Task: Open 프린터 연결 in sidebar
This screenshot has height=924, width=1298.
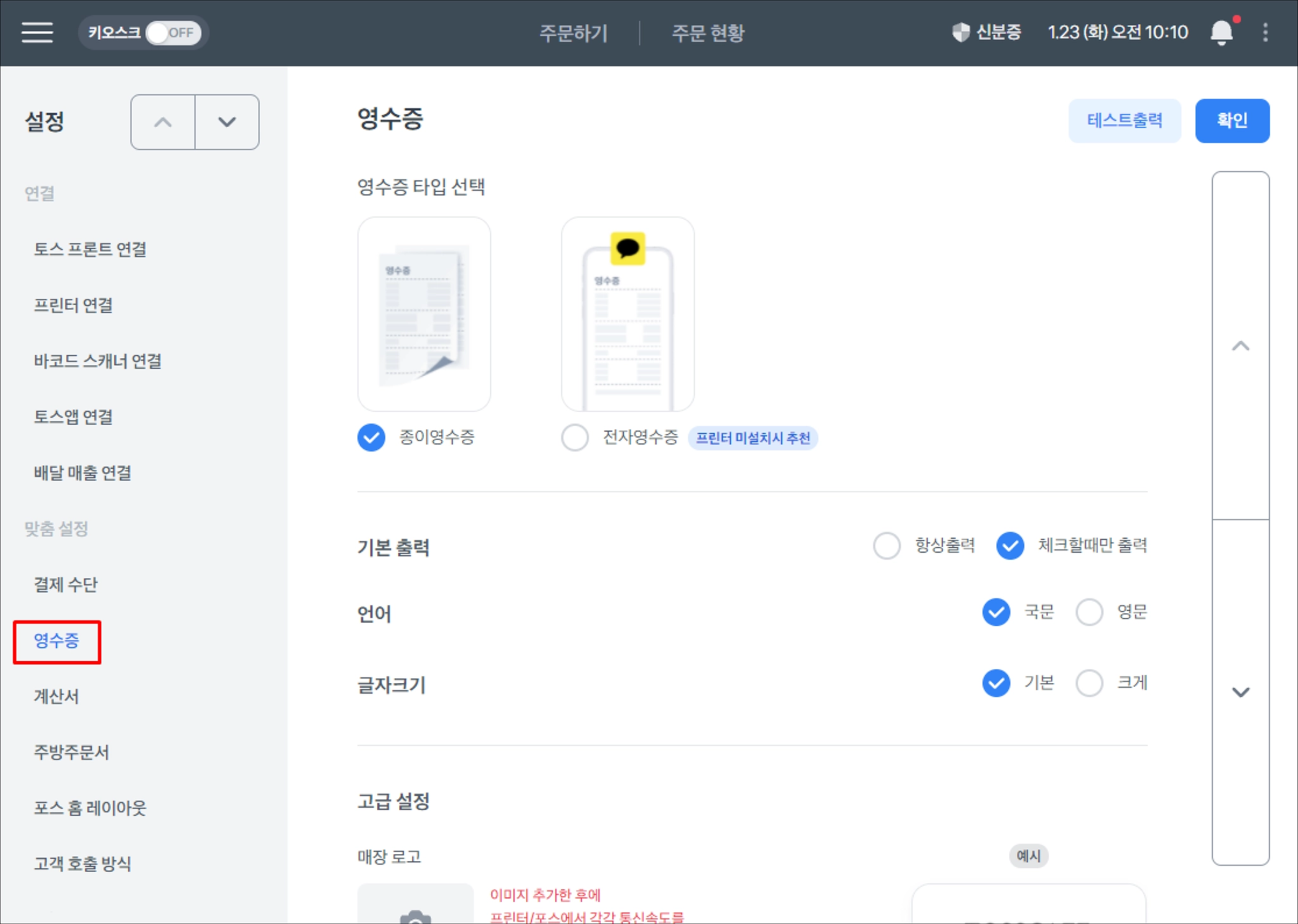Action: (74, 305)
